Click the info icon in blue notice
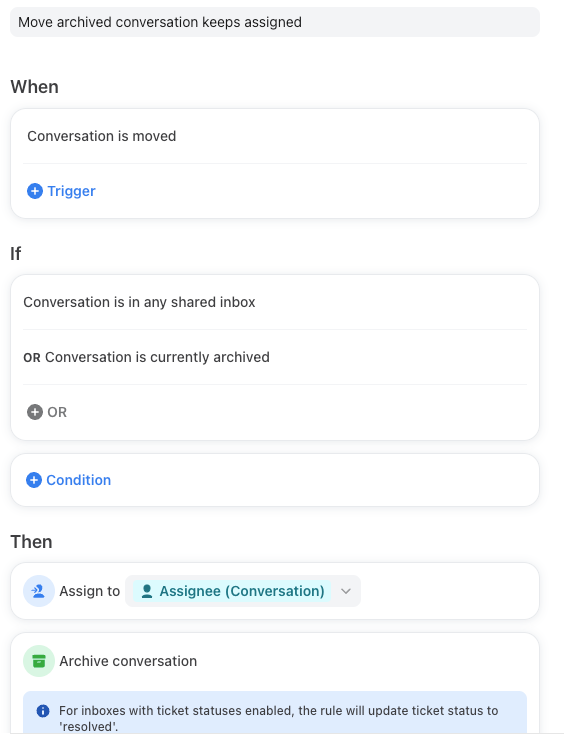Viewport: 564px width, 736px height. pos(43,711)
